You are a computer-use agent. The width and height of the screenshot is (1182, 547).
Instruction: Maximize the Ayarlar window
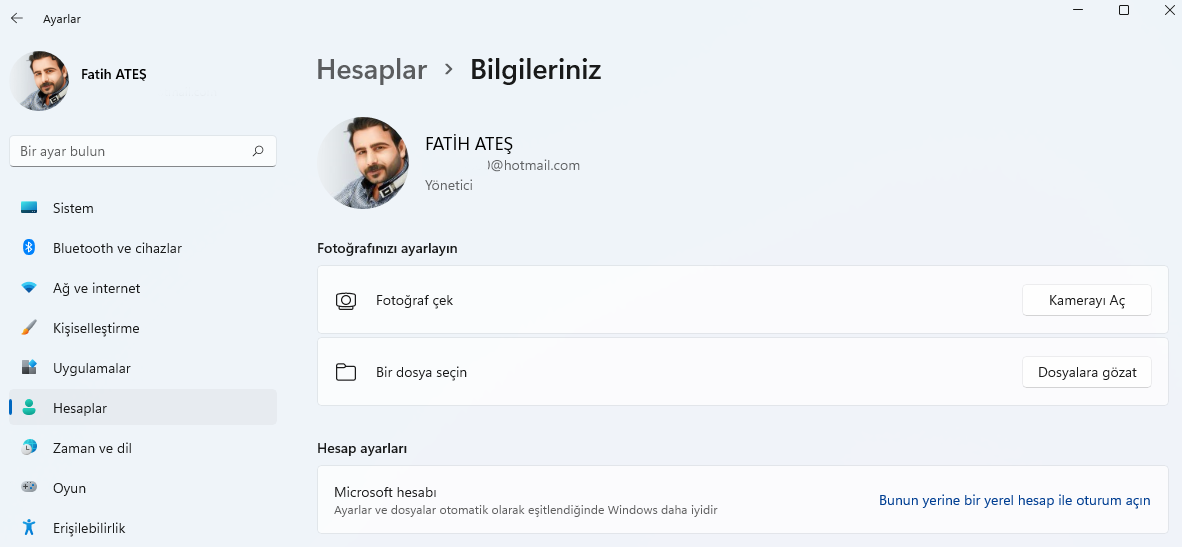click(1123, 10)
